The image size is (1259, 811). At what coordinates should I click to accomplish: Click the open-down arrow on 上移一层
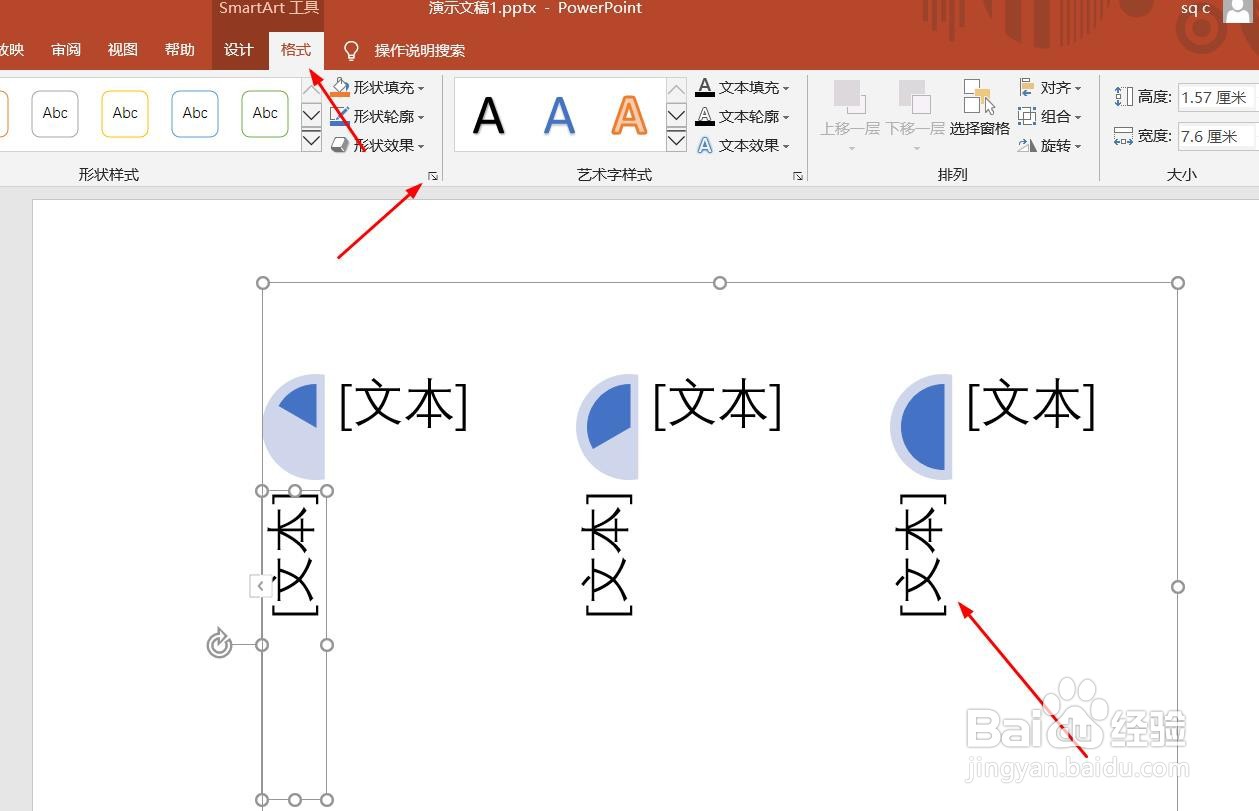point(852,149)
